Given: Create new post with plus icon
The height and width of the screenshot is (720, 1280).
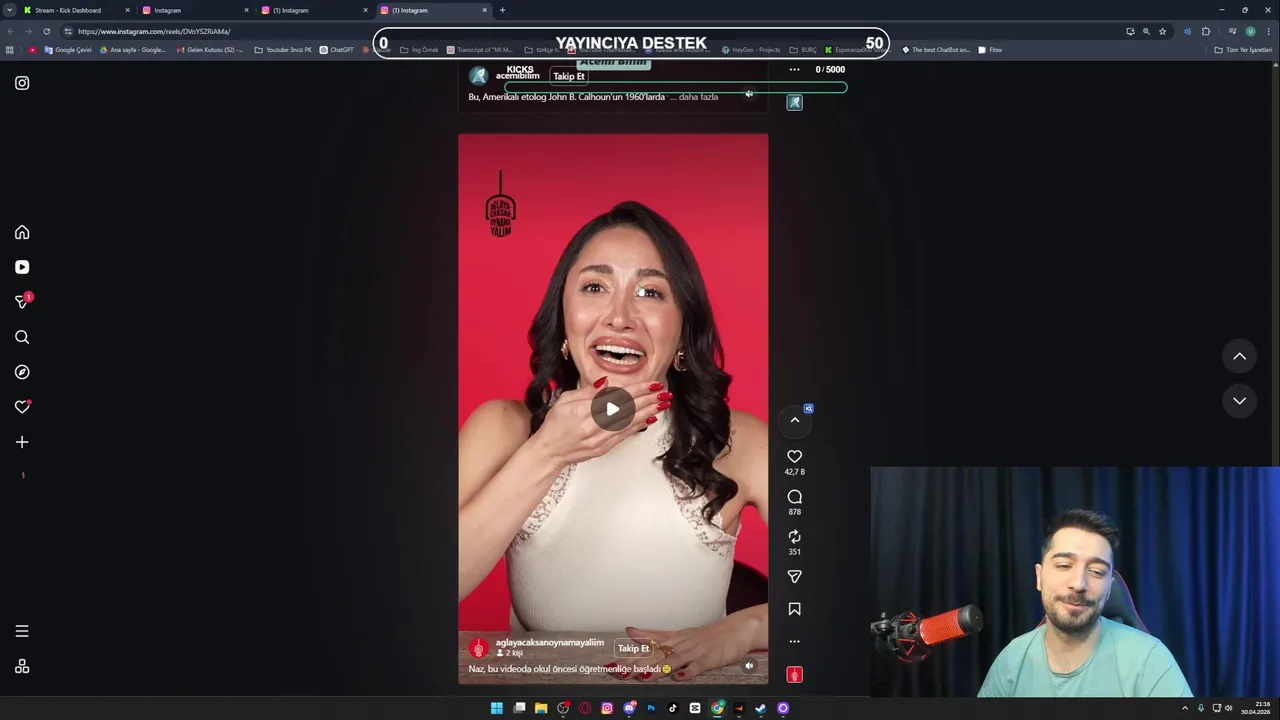Looking at the screenshot, I should [x=22, y=442].
